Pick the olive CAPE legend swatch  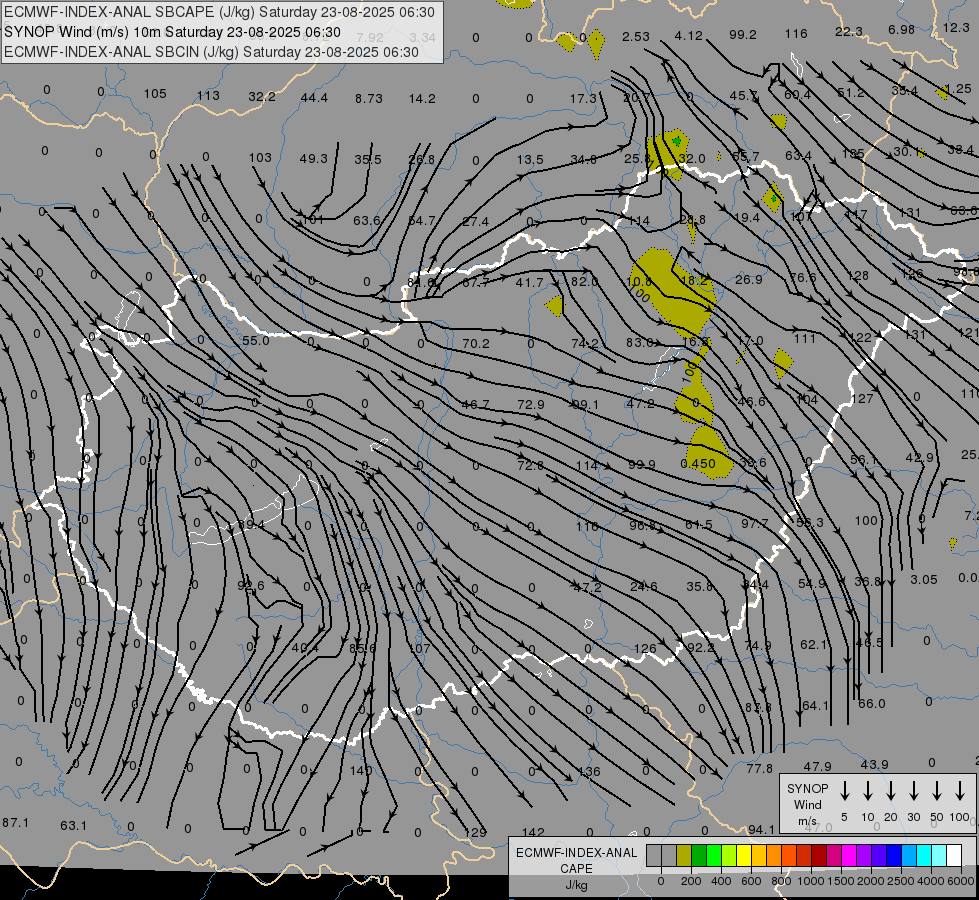click(684, 855)
